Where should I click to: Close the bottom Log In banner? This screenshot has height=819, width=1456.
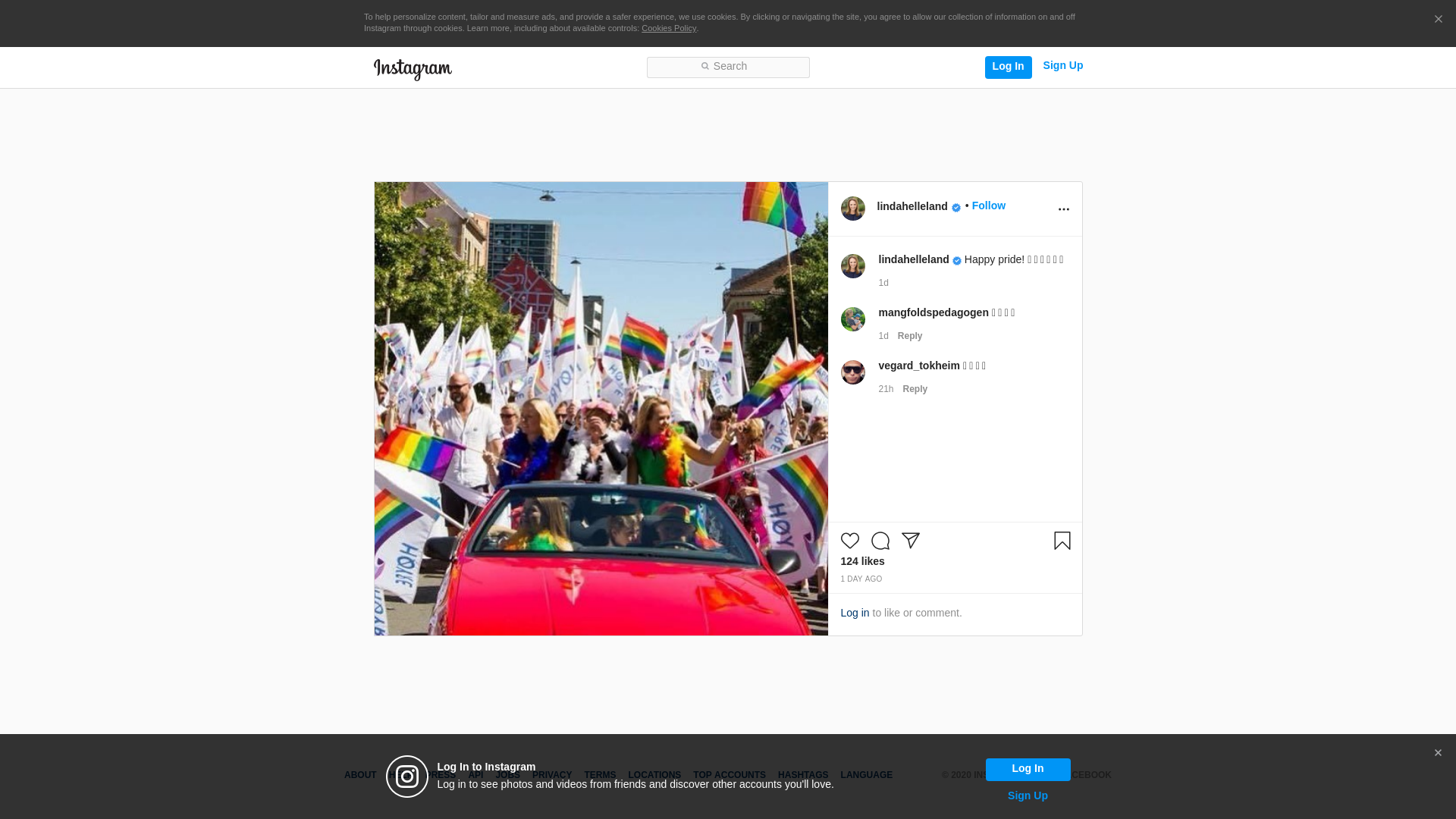click(x=1438, y=753)
